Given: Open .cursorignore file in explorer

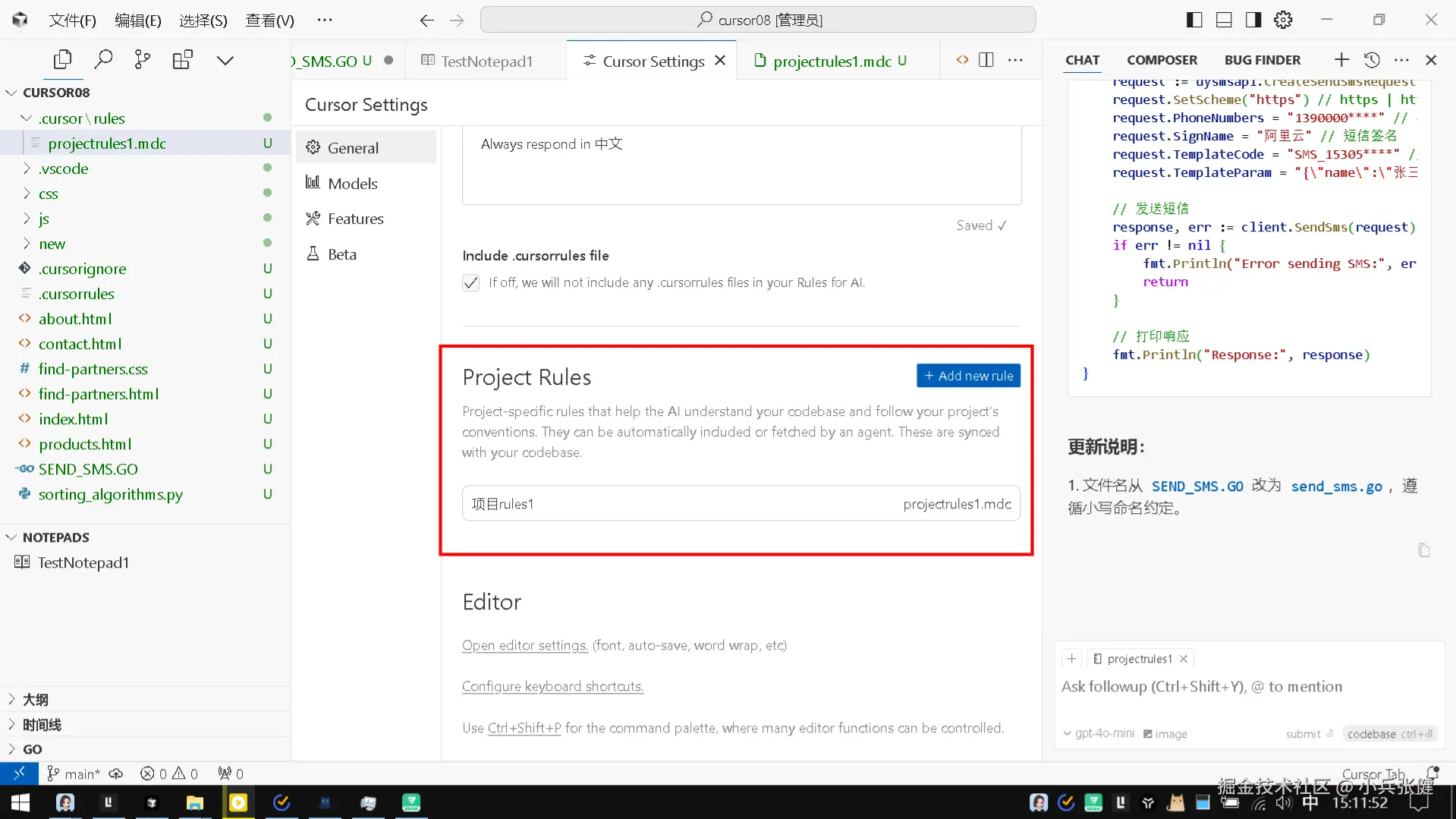Looking at the screenshot, I should point(146,269).
